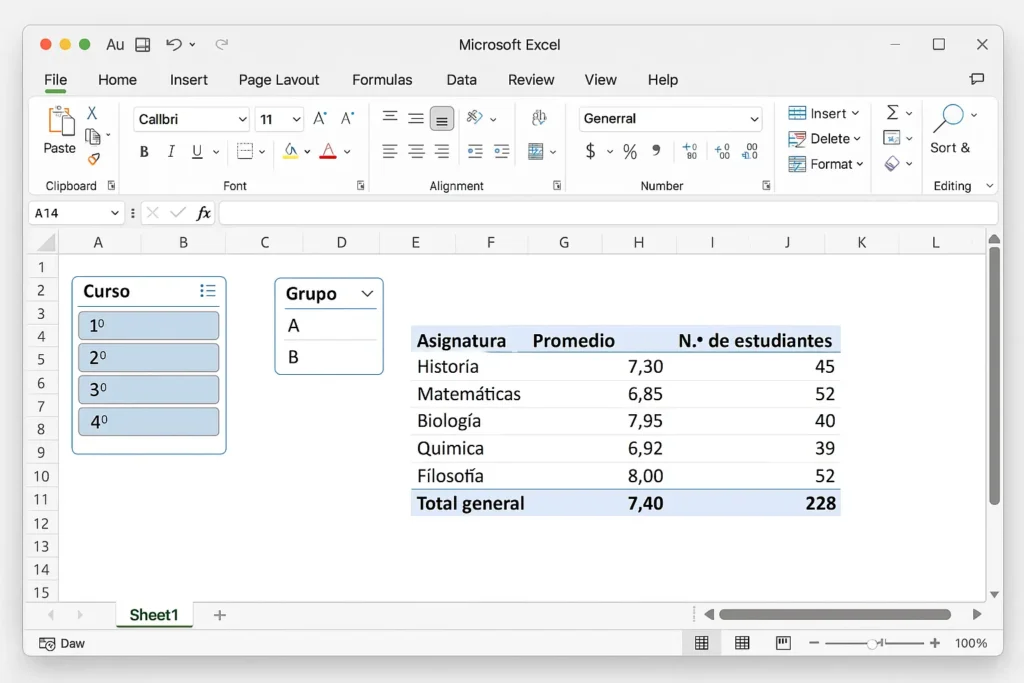Expand the number format dropdown

pyautogui.click(x=754, y=119)
